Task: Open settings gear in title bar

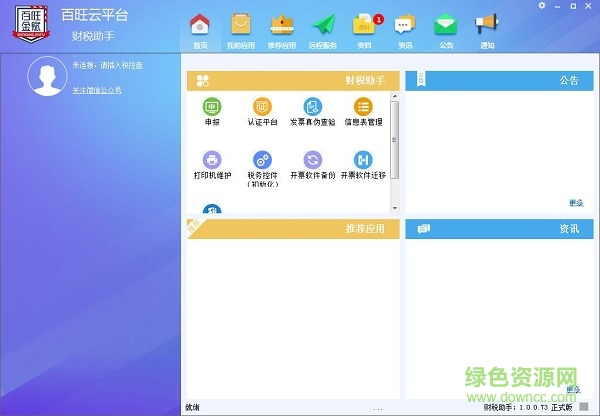Action: (542, 5)
